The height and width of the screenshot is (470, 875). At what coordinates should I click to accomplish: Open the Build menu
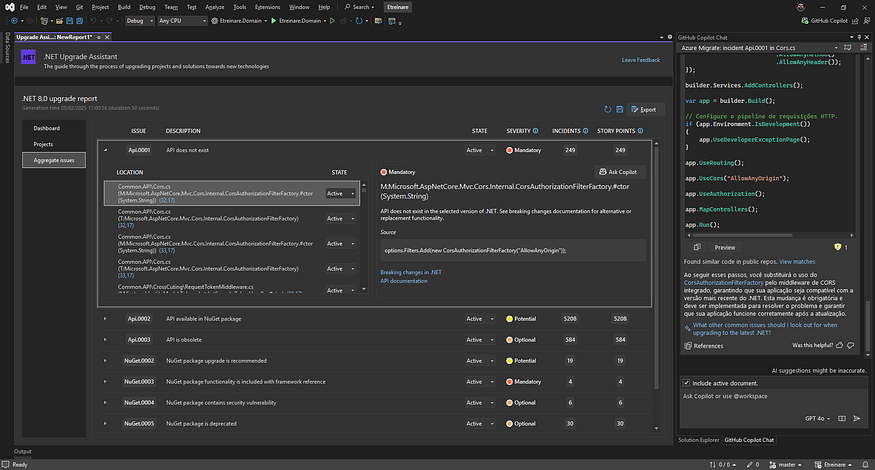click(125, 6)
